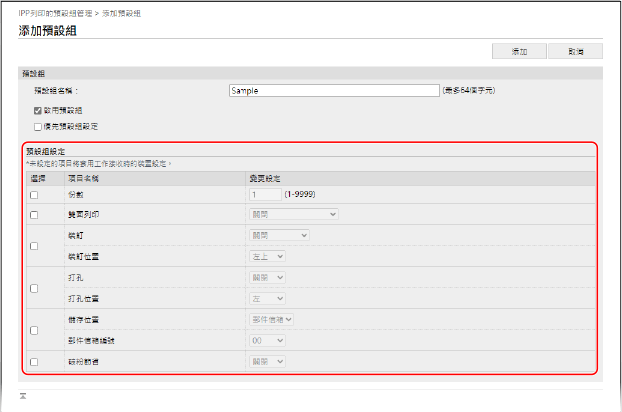Click the preset name field containing Sample
This screenshot has height=412, width=622.
click(333, 90)
